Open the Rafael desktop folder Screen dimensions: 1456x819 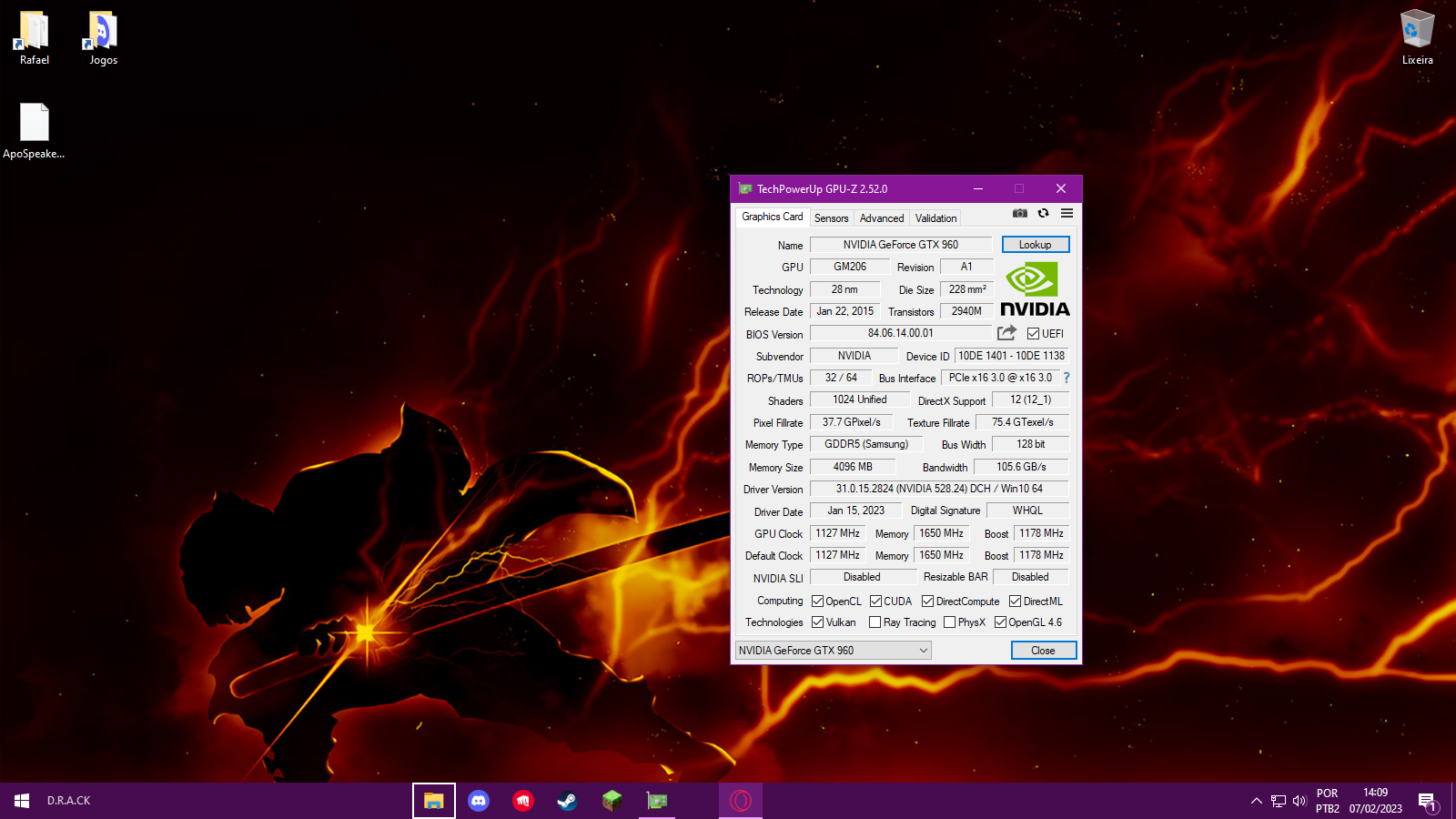35,38
